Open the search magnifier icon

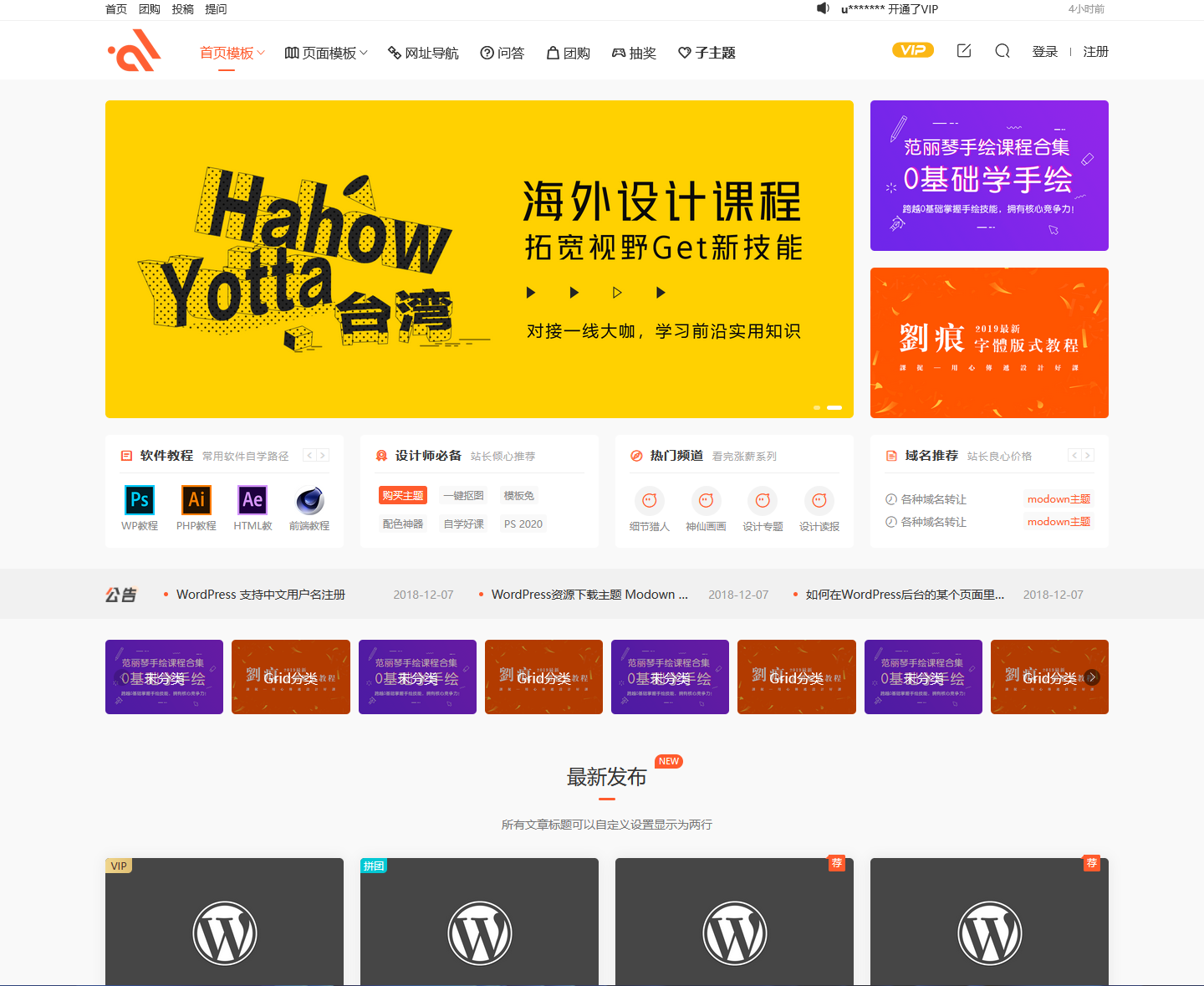coord(1002,51)
